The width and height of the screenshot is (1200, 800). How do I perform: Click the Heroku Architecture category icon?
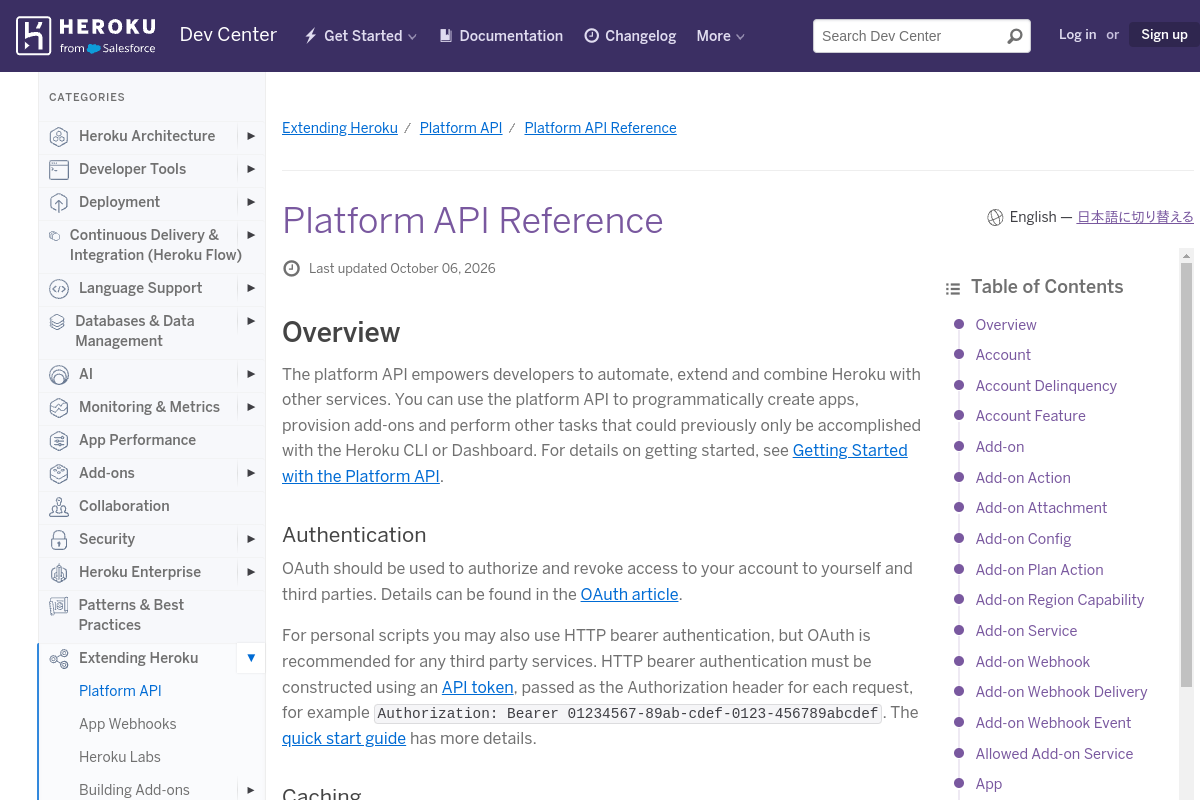59,137
